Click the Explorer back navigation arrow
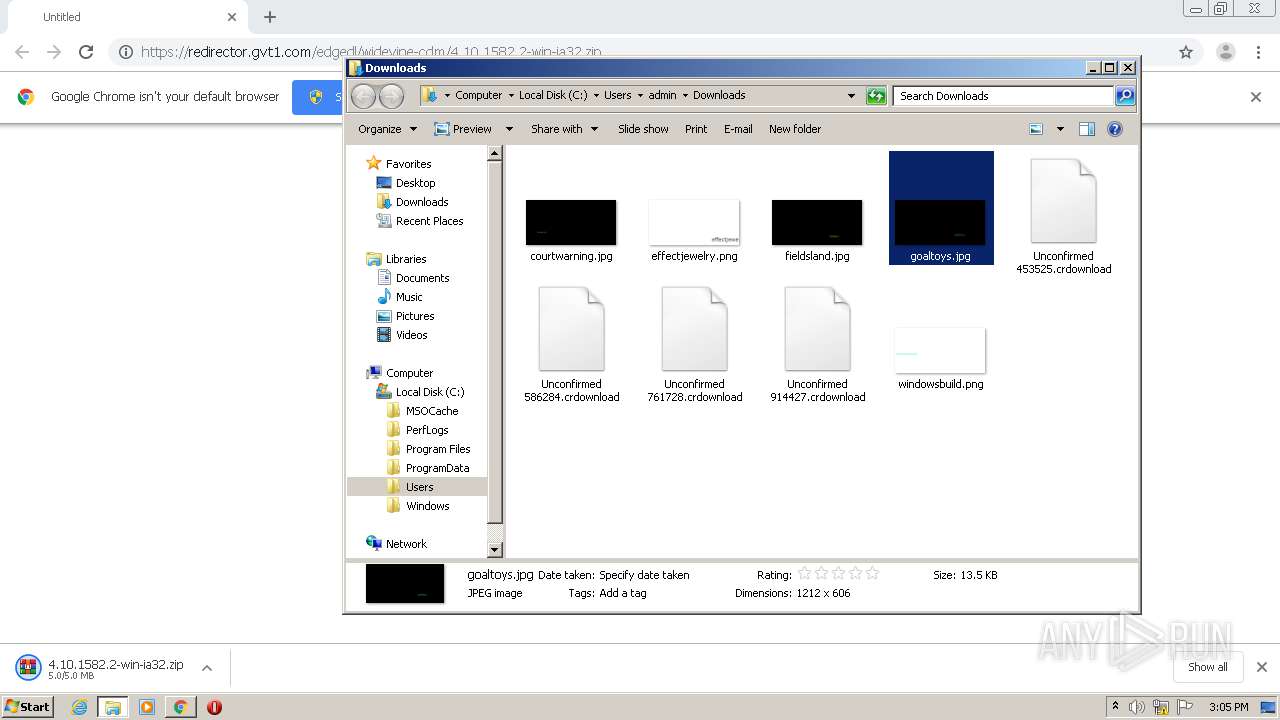 [363, 96]
